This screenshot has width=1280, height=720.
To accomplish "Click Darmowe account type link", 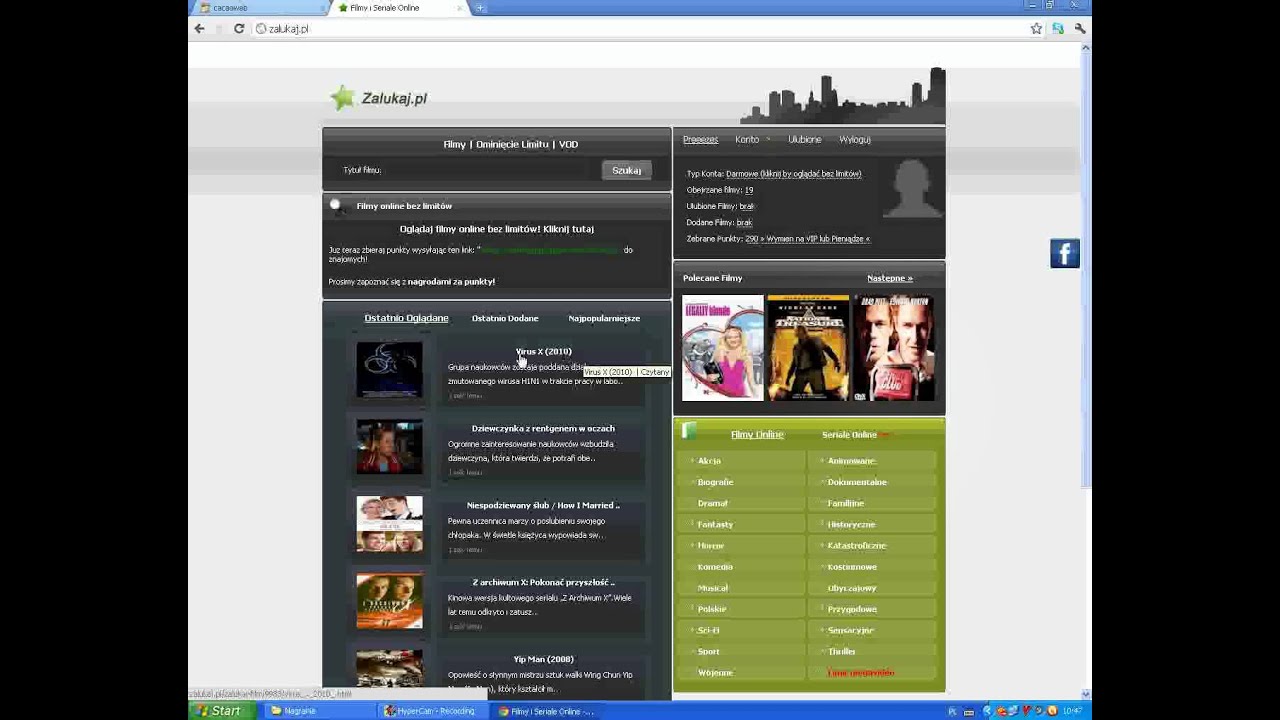I will click(793, 174).
